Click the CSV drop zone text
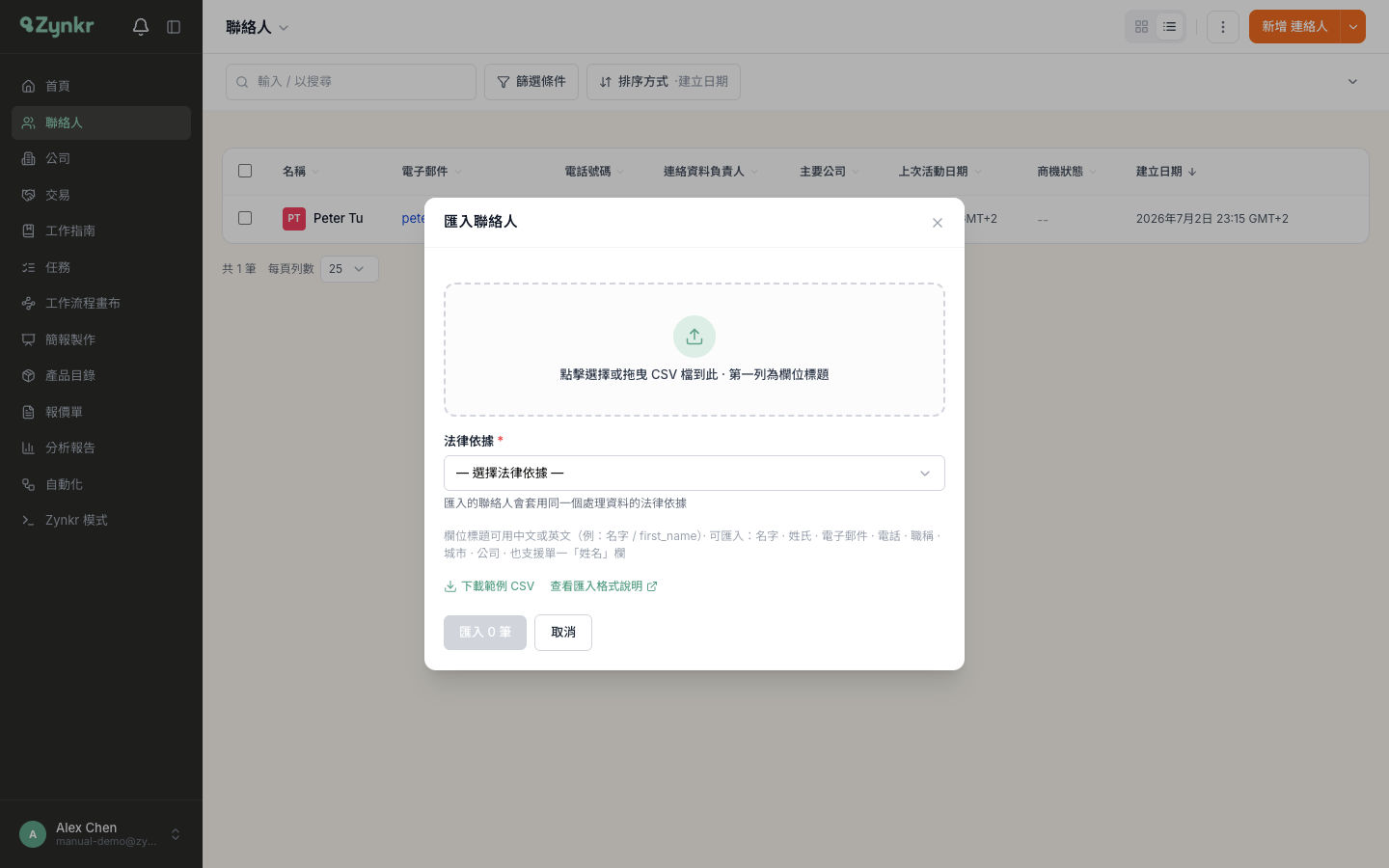1389x868 pixels. pos(694,374)
